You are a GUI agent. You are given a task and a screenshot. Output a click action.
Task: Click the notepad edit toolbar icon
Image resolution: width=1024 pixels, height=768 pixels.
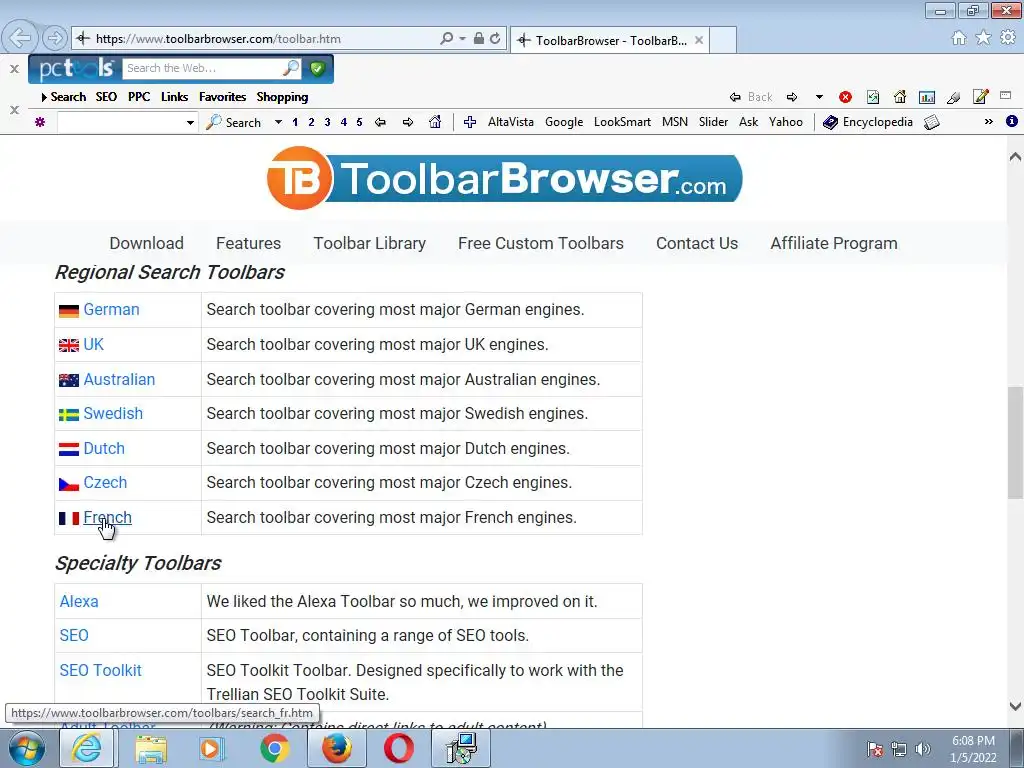tap(980, 97)
